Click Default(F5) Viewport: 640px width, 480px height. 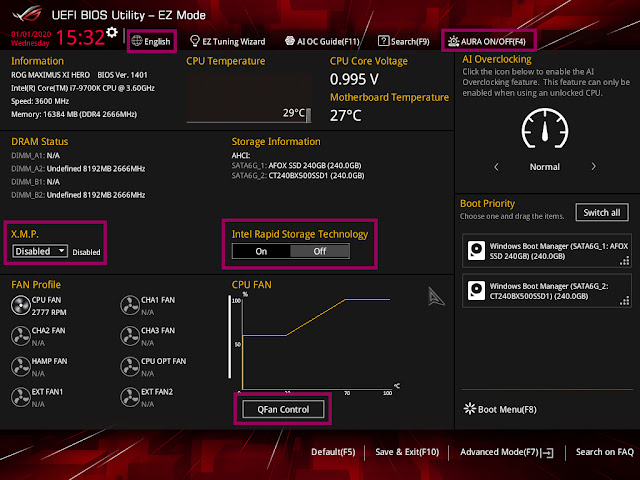[333, 452]
